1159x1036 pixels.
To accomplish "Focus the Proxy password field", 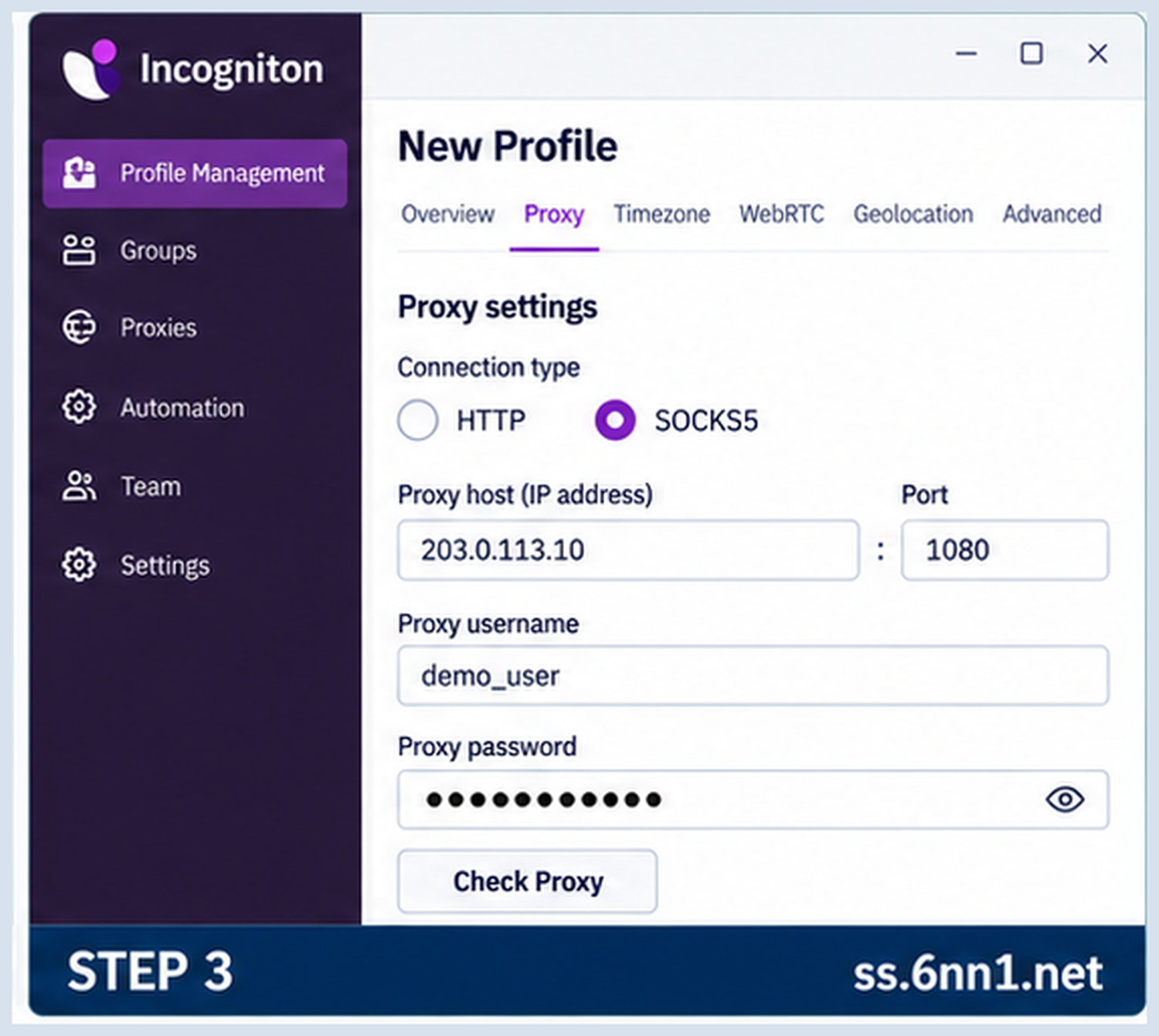I will click(753, 800).
